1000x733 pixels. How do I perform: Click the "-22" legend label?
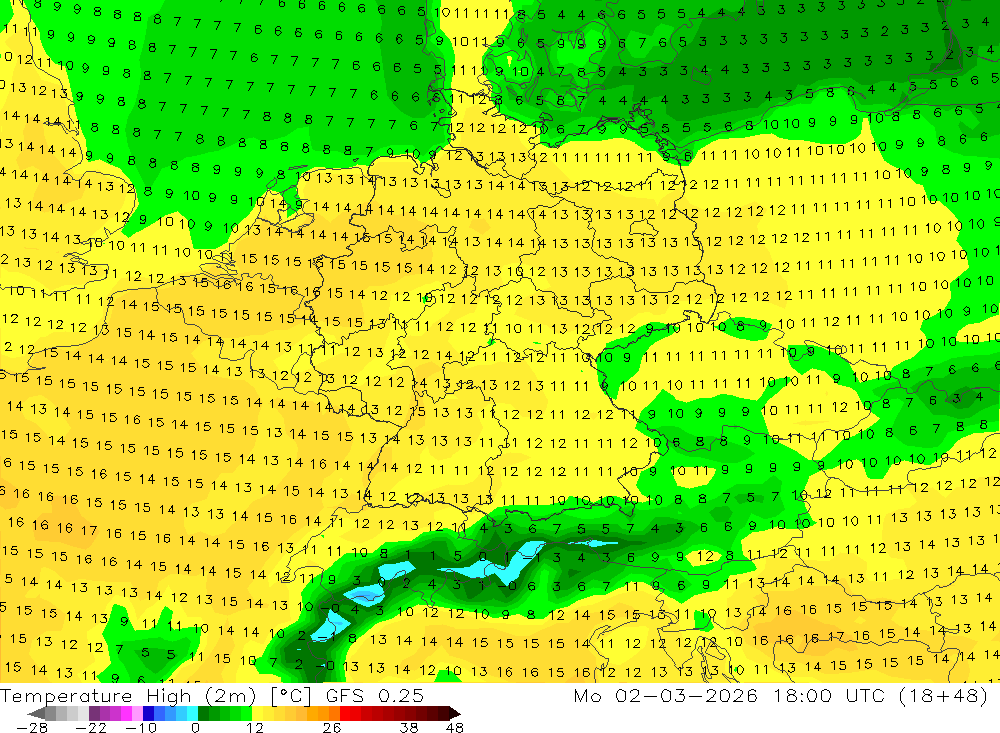pyautogui.click(x=91, y=728)
